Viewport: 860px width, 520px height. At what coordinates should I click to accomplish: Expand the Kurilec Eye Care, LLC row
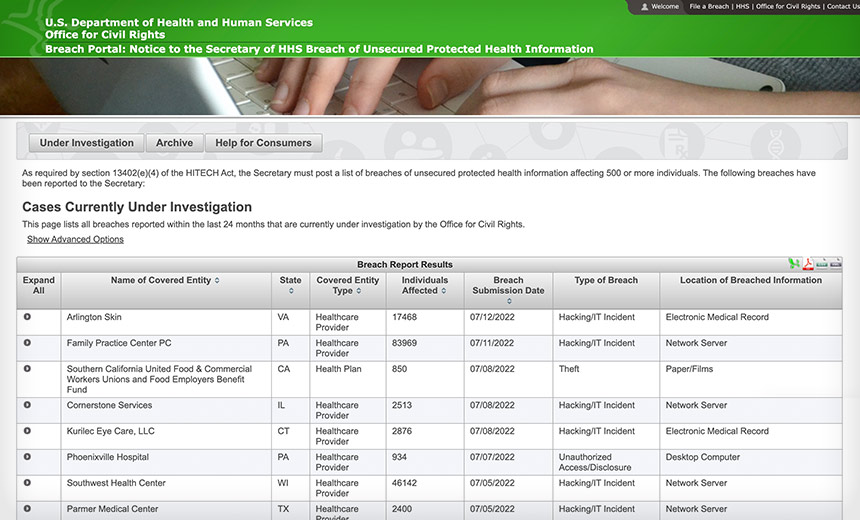27,431
